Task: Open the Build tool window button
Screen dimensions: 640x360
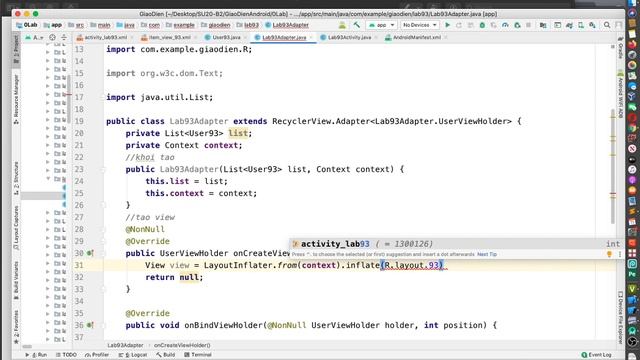Action: 166,355
